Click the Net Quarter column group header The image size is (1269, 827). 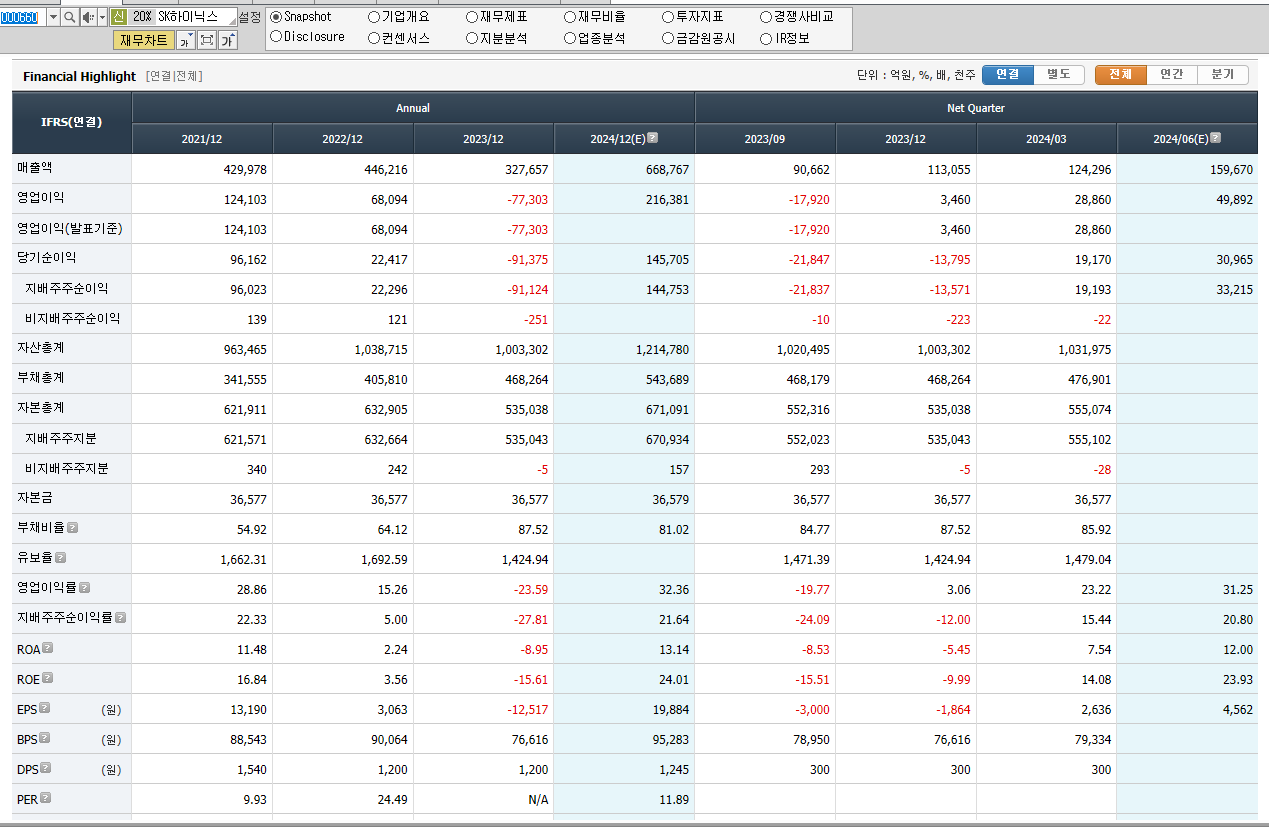point(976,108)
